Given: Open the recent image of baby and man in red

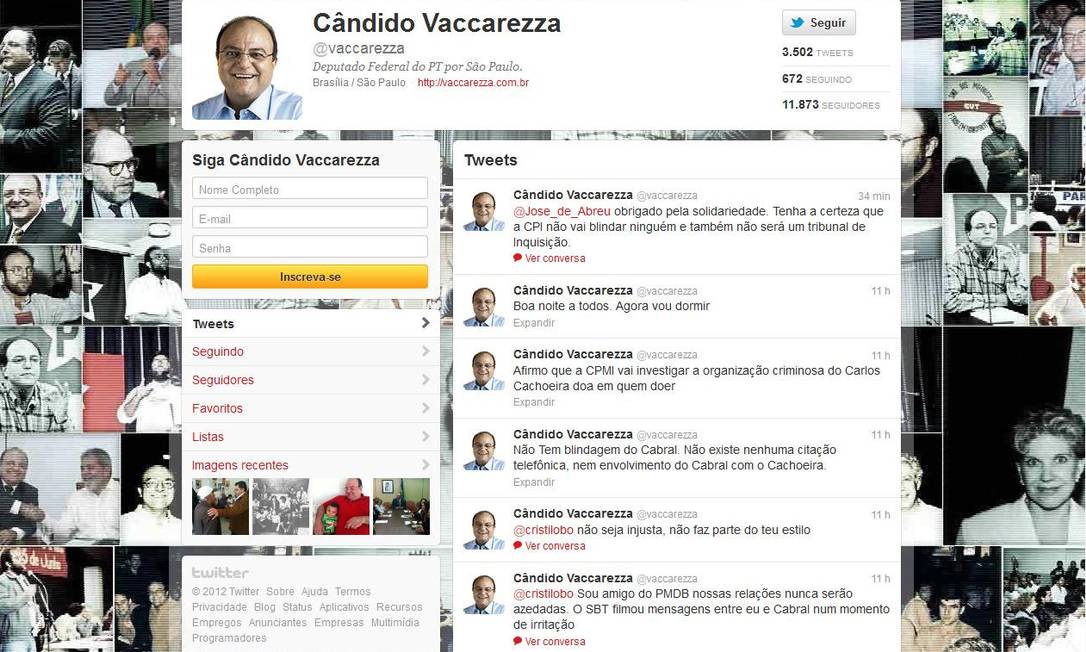Looking at the screenshot, I should (x=341, y=506).
